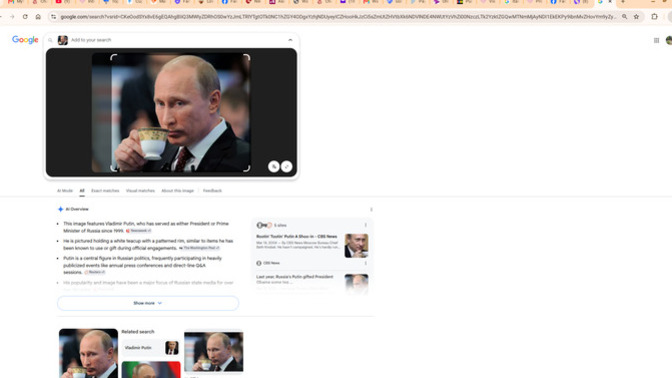Click the CBS News article thumbnail
Viewport: 672px width, 378px height.
tap(356, 246)
